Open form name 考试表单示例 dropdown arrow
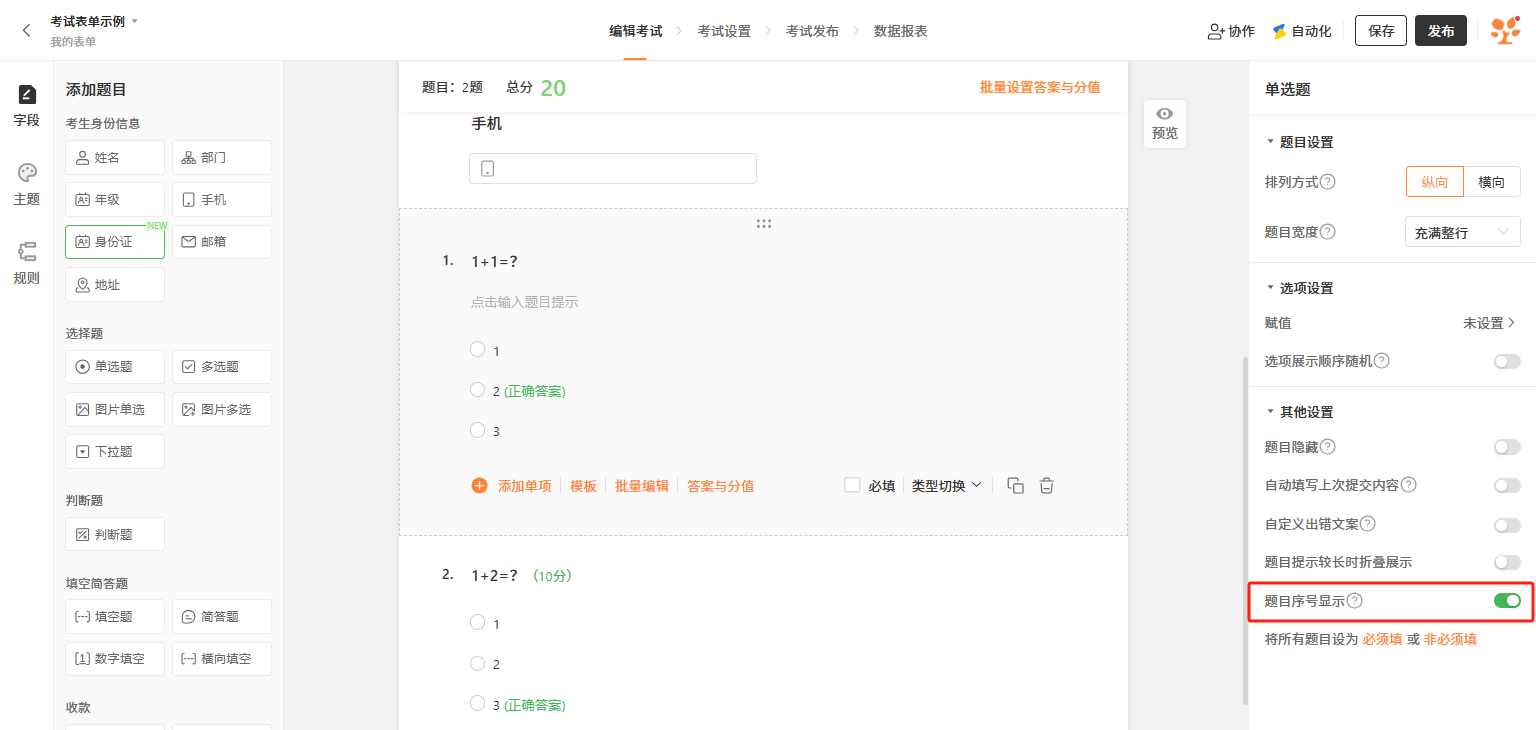Screen dimensions: 1536x730 135,21
